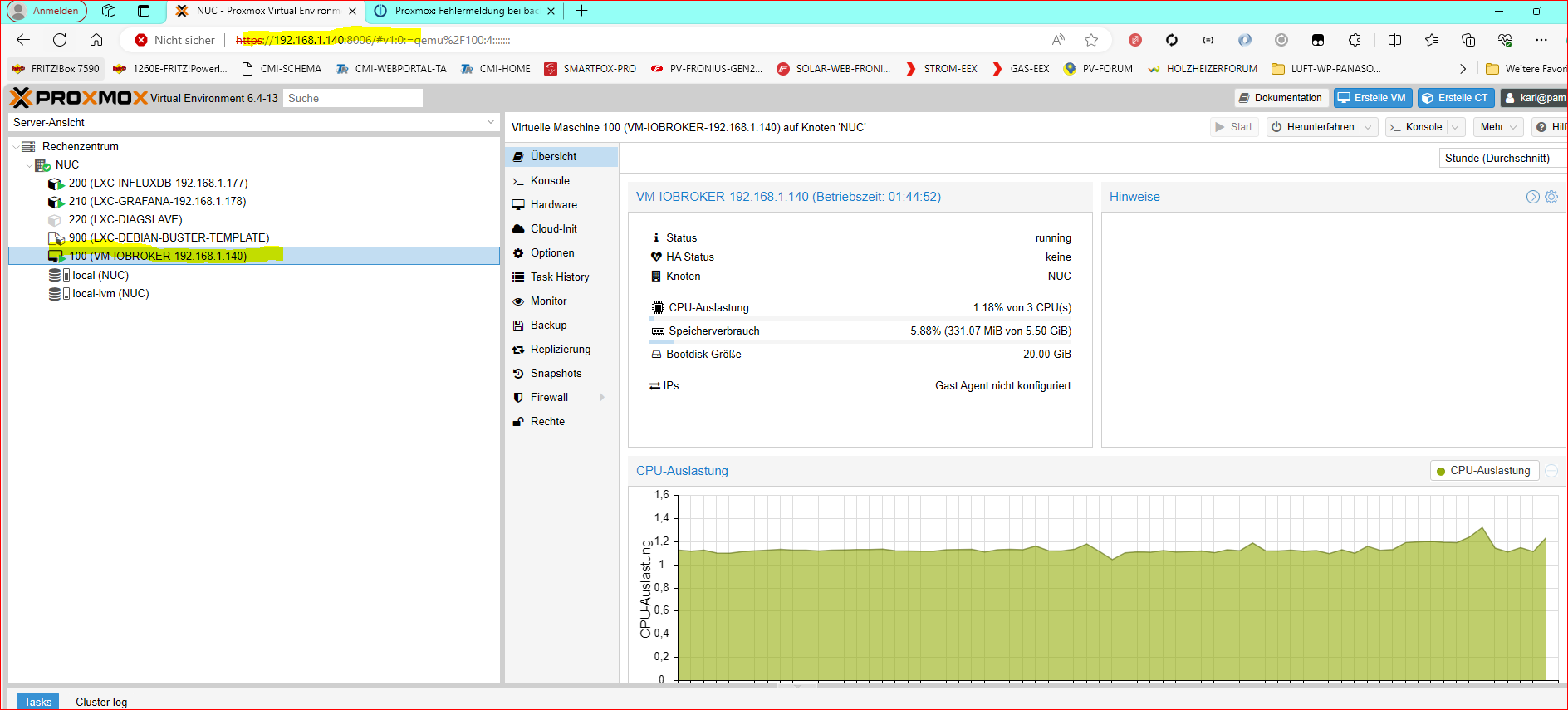This screenshot has width=1568, height=710.
Task: Click the Start VM button
Action: tap(1234, 127)
